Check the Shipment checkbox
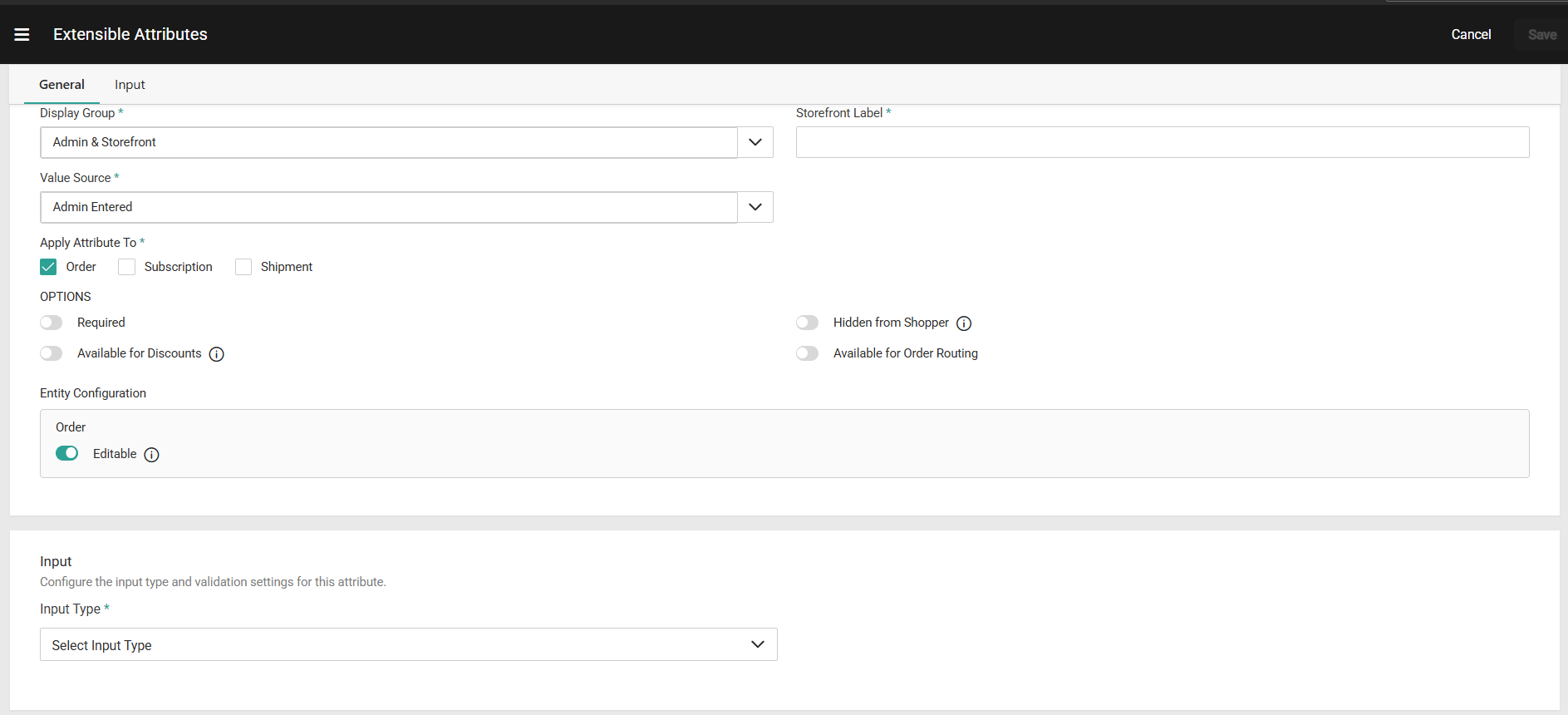Screen dimensions: 1568x715 pos(243,267)
